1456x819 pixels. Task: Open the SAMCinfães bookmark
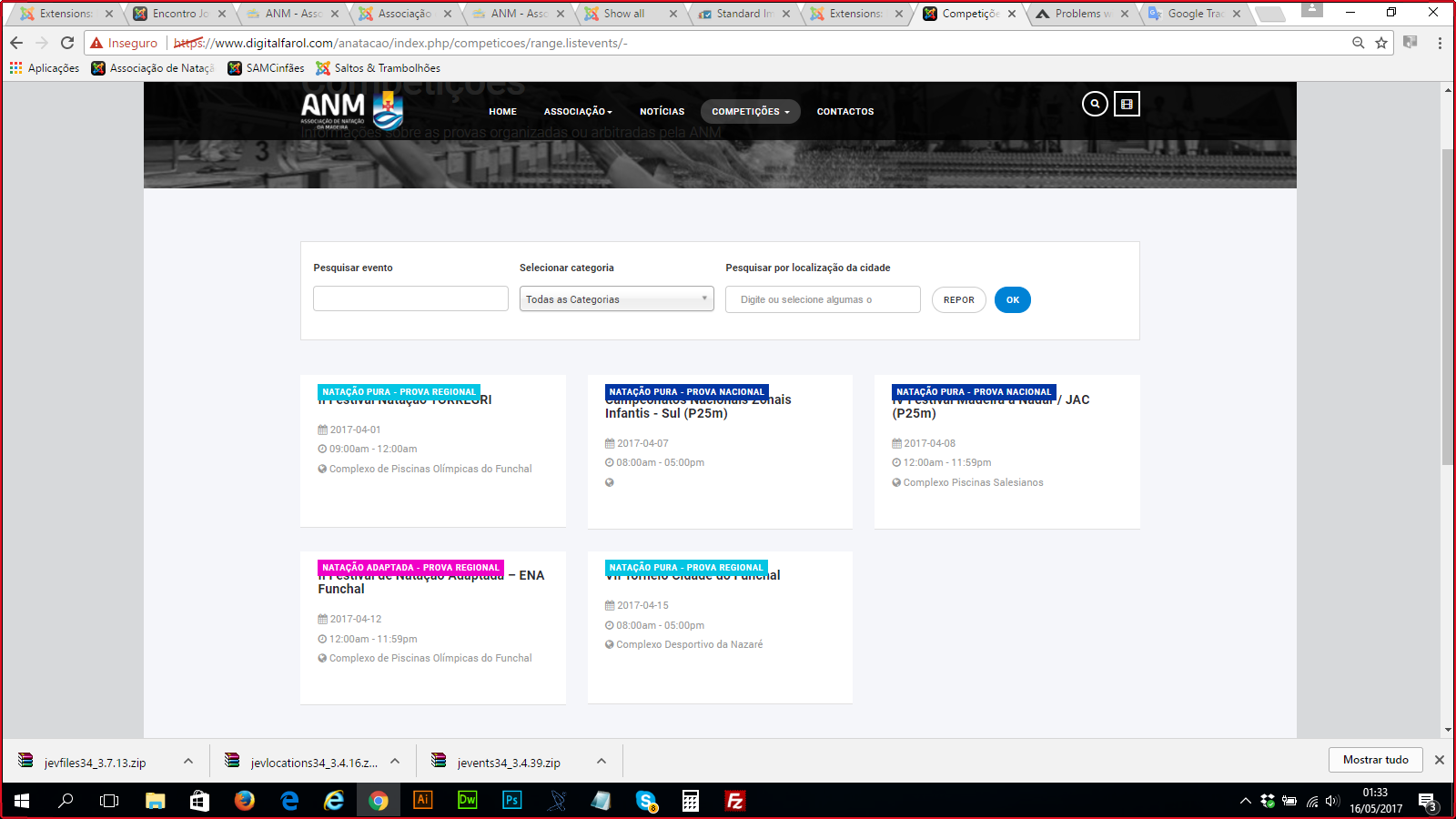pyautogui.click(x=266, y=68)
